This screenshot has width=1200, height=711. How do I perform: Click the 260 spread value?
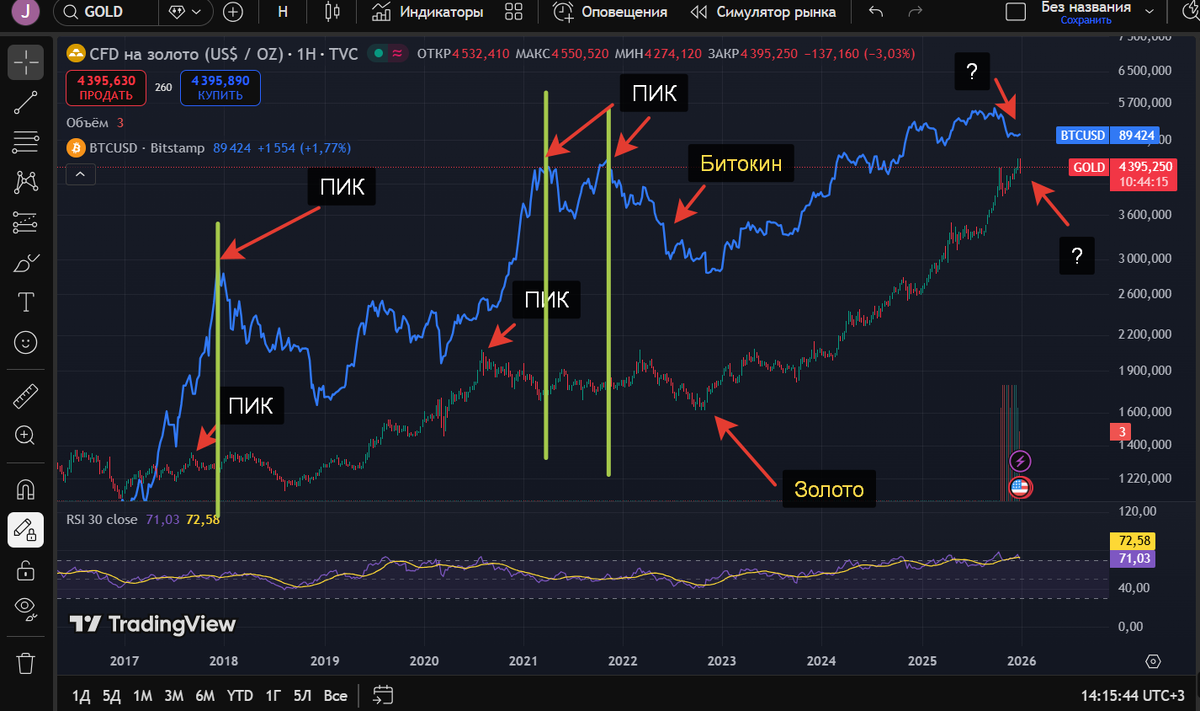[163, 88]
